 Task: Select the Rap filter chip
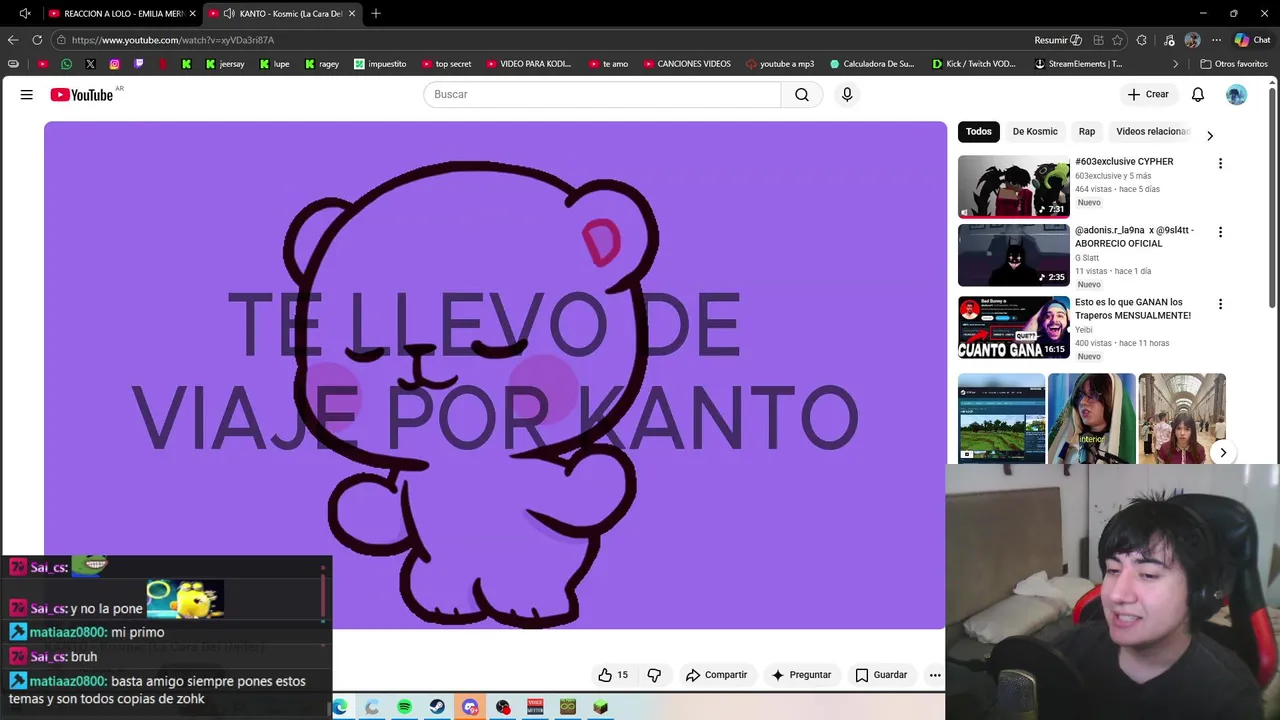coord(1087,132)
